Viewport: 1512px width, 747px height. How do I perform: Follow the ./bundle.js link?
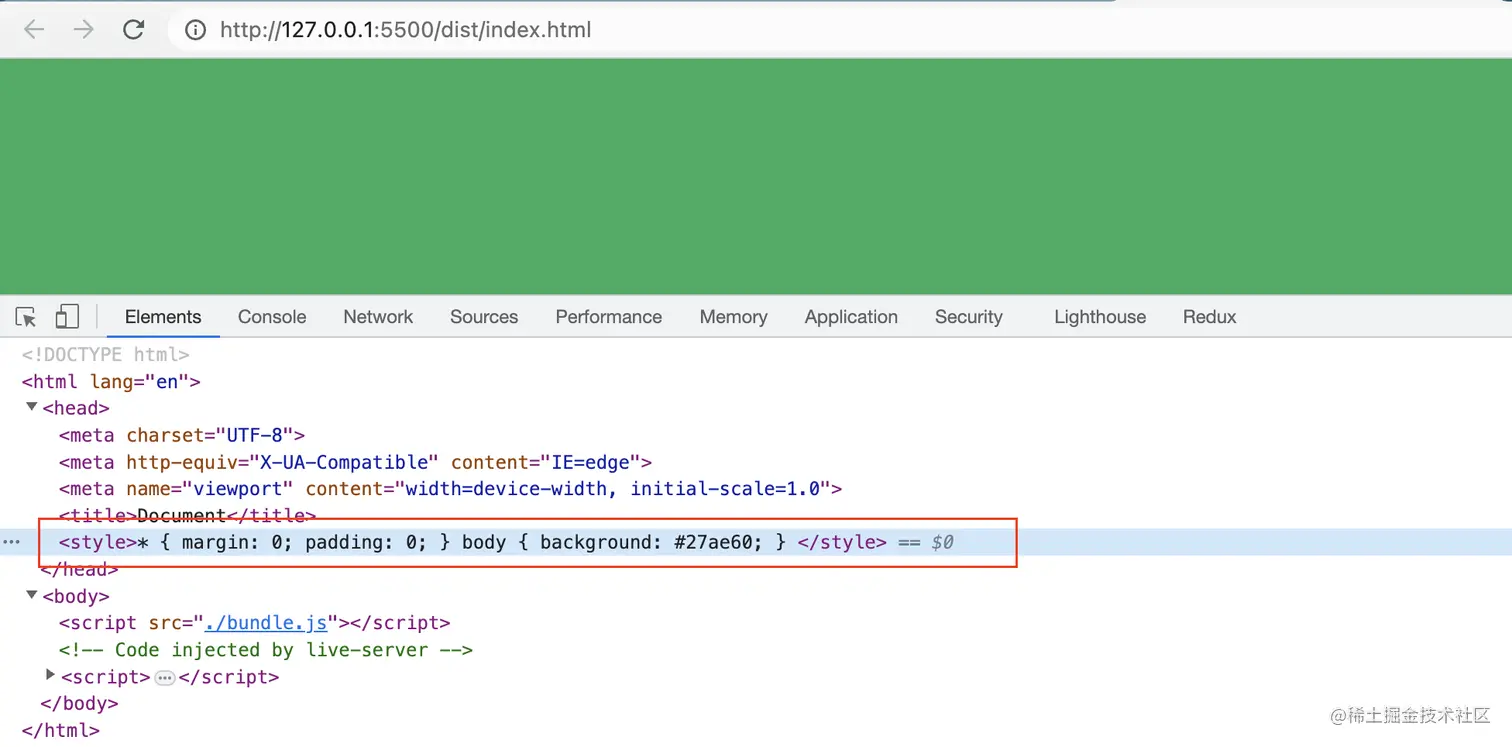point(266,623)
